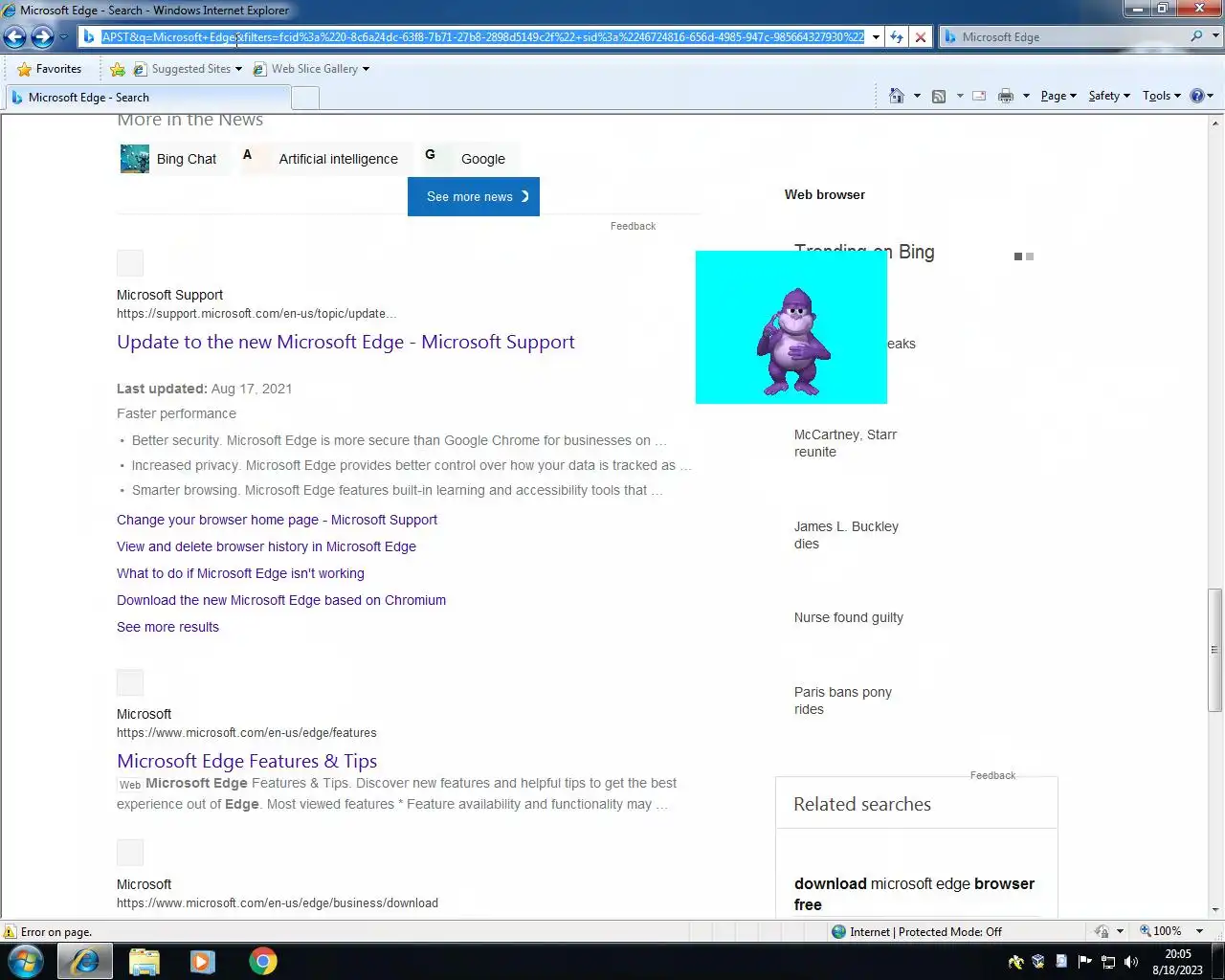Image resolution: width=1225 pixels, height=980 pixels.
Task: Click See more results link
Action: (x=167, y=627)
